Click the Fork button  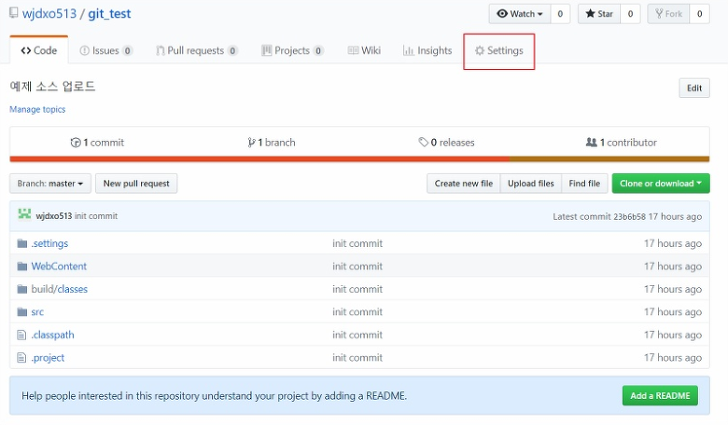point(669,14)
